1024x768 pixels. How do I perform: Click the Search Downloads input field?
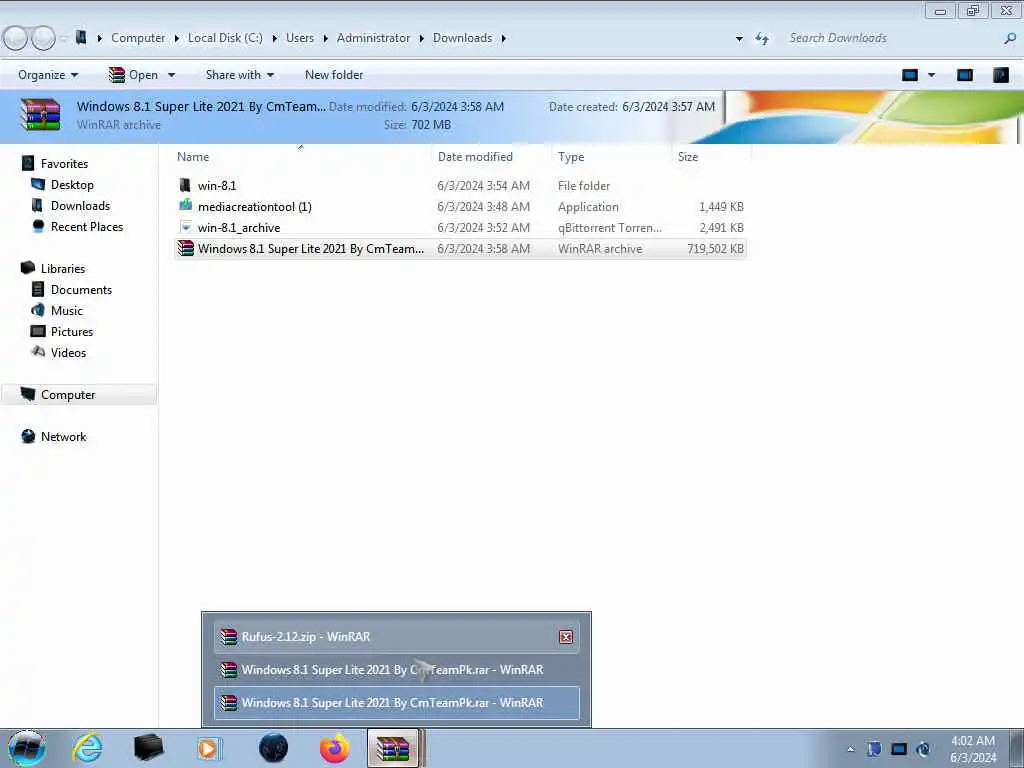[x=891, y=39]
